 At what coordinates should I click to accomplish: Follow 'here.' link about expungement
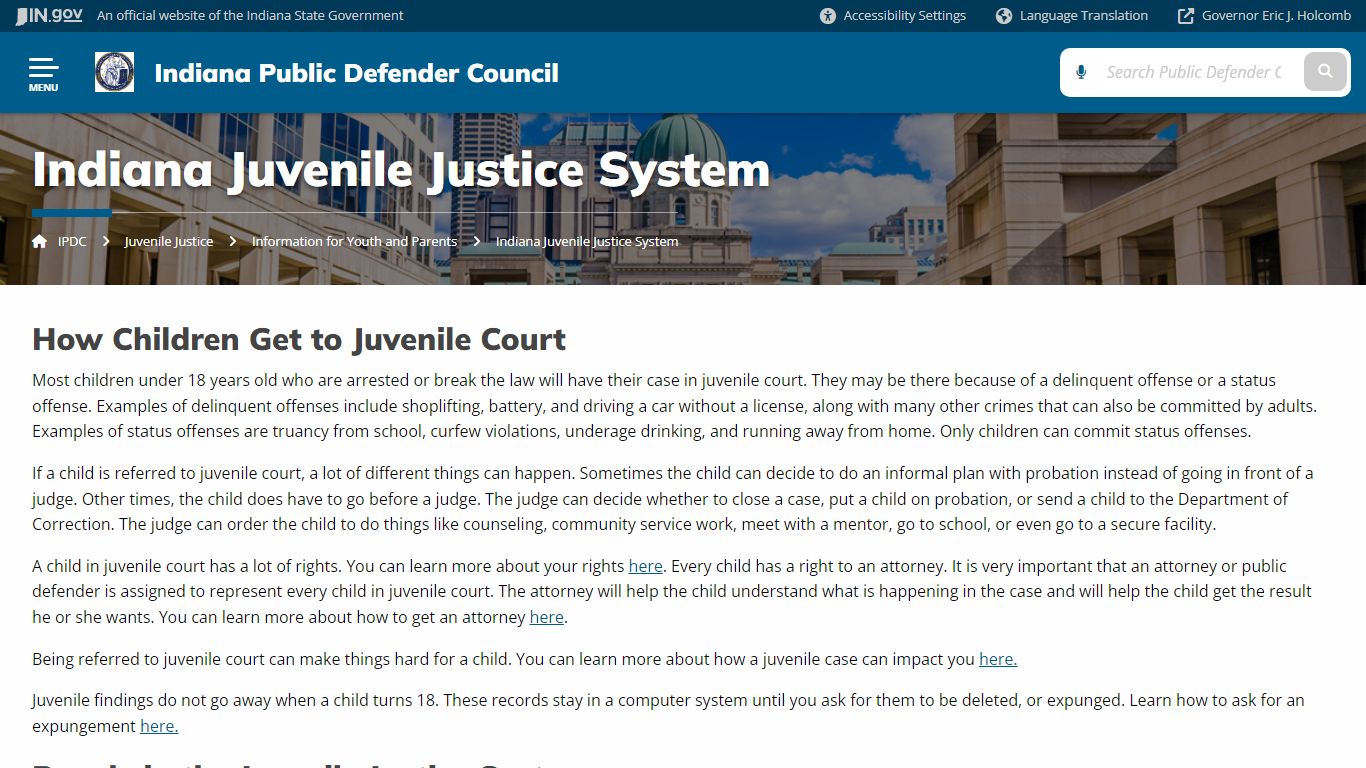159,726
